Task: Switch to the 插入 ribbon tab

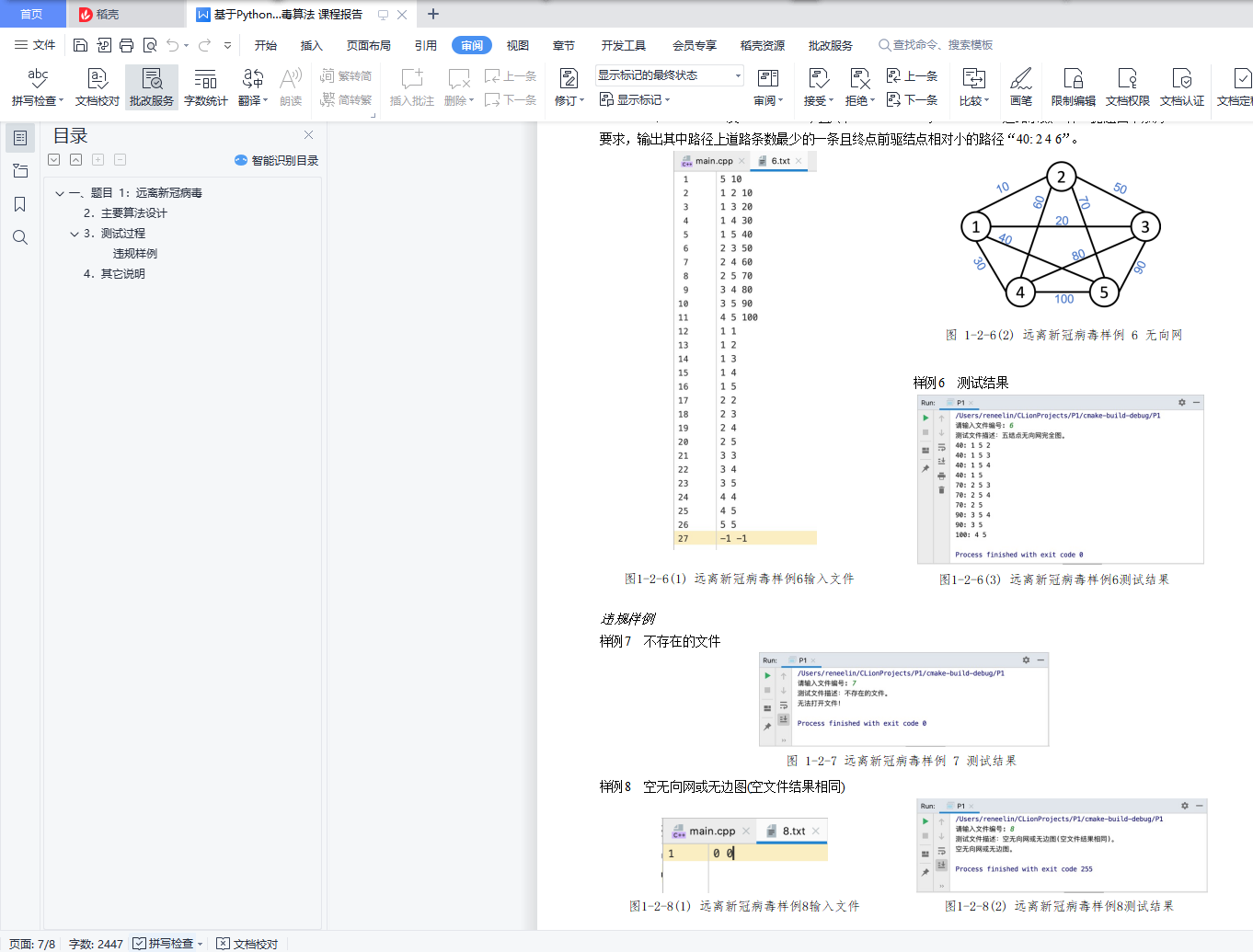Action: [312, 45]
